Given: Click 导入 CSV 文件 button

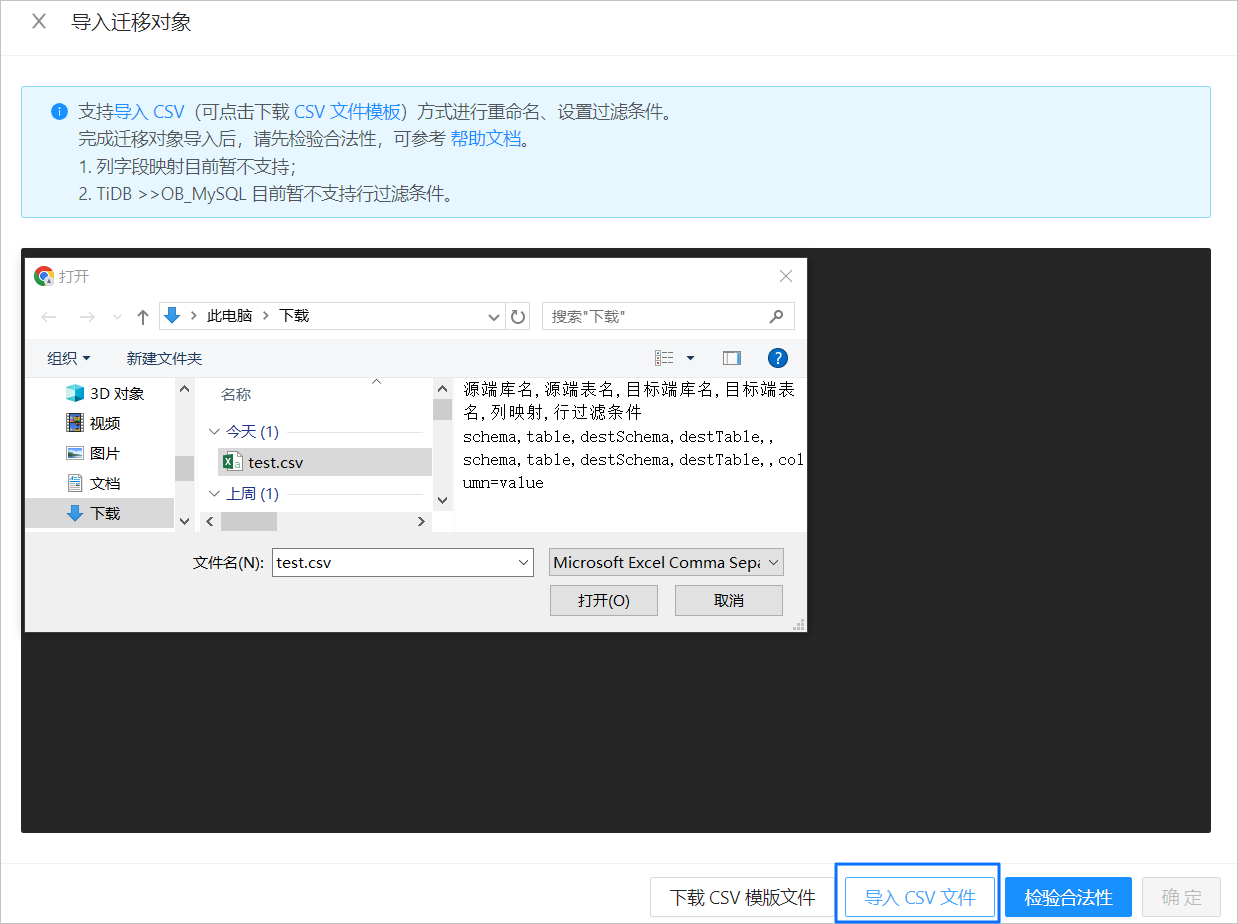Looking at the screenshot, I should coord(918,897).
